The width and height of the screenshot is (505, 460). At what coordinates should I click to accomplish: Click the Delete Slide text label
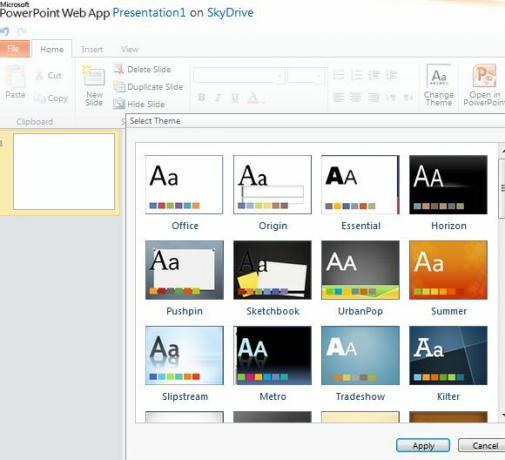149,69
